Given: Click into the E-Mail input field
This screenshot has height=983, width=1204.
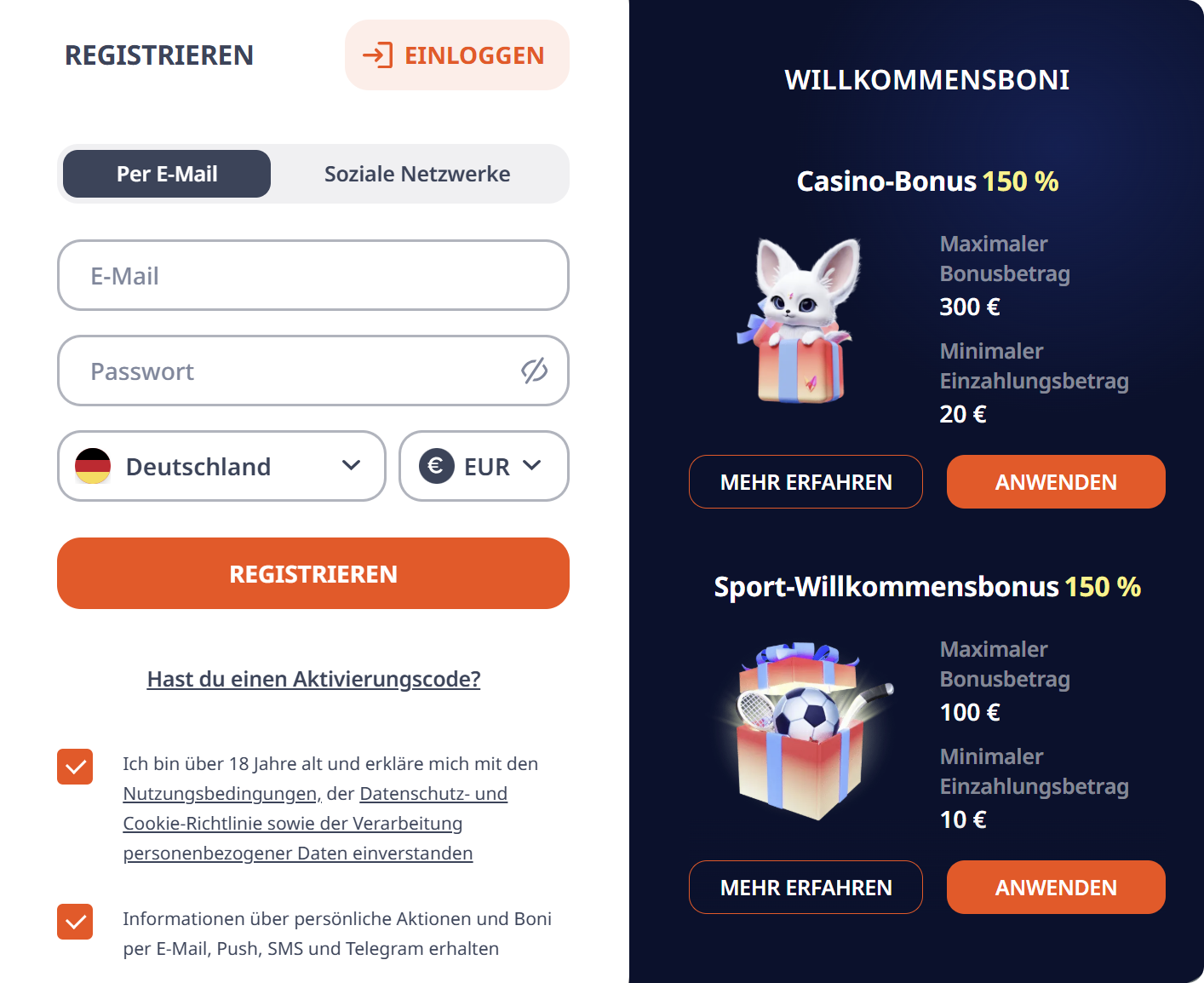Looking at the screenshot, I should click(x=313, y=275).
